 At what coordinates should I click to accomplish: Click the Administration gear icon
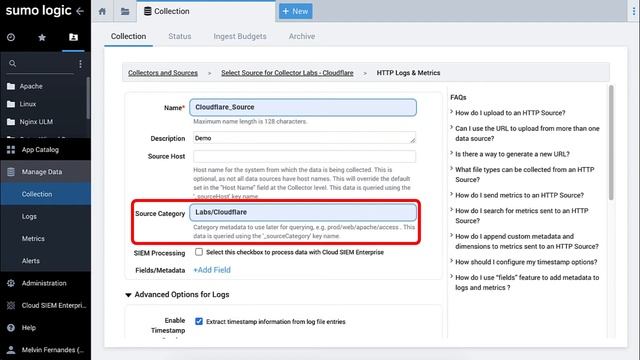pyautogui.click(x=11, y=283)
